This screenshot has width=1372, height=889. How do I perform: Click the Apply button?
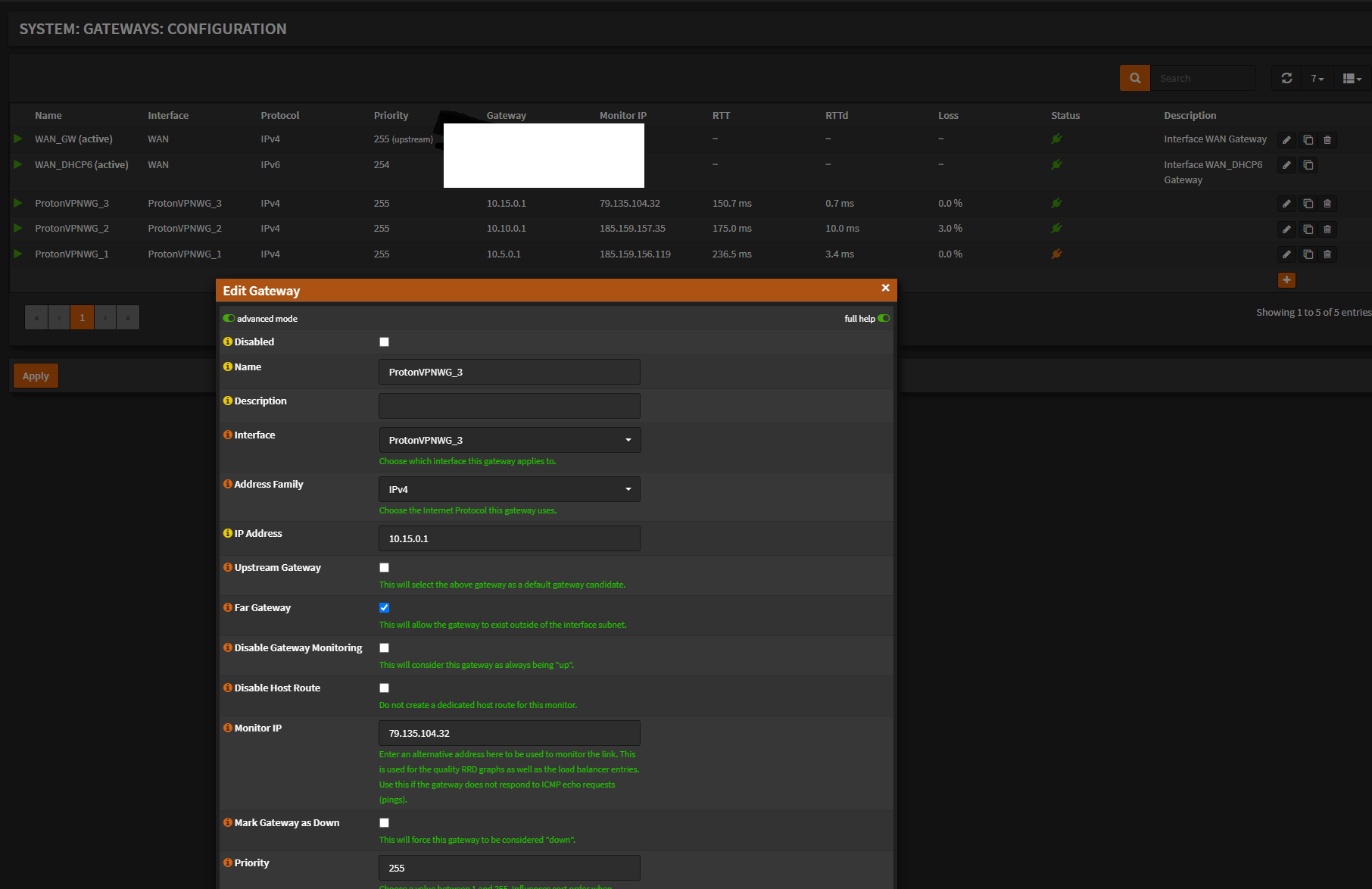(x=36, y=376)
